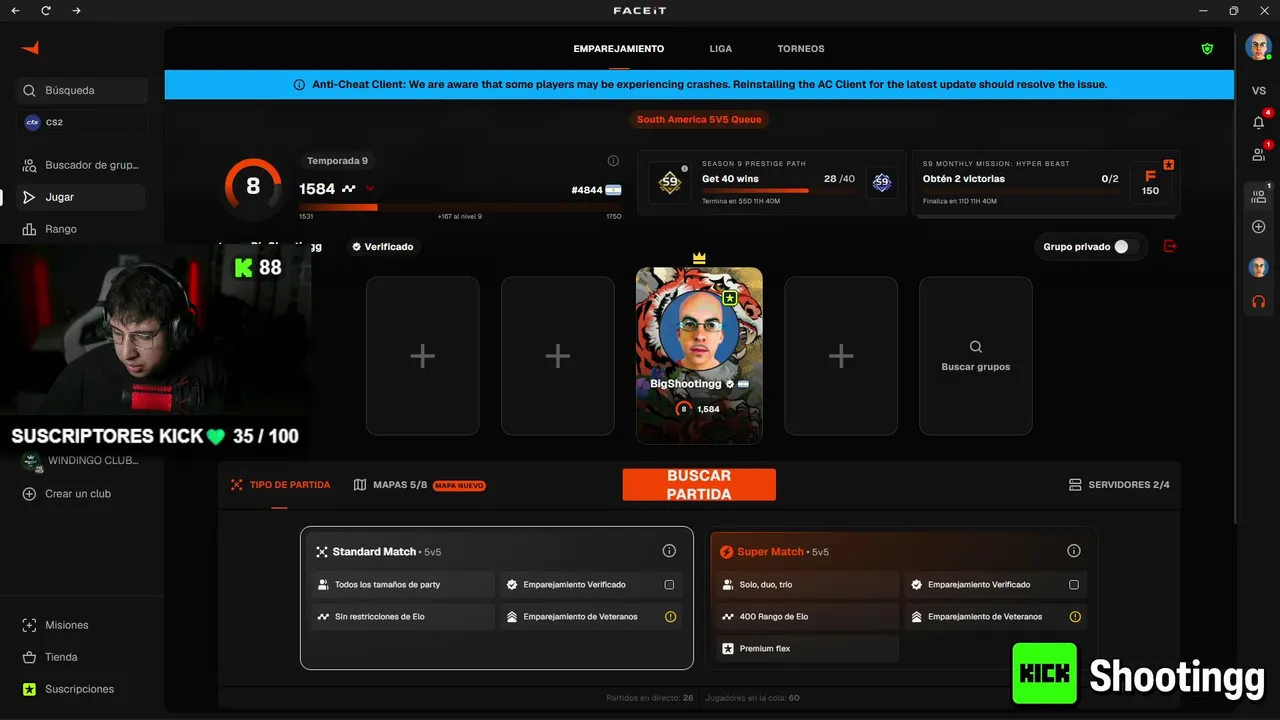Click the FACEIT logo in the sidebar
The width and height of the screenshot is (1280, 720).
[x=30, y=48]
